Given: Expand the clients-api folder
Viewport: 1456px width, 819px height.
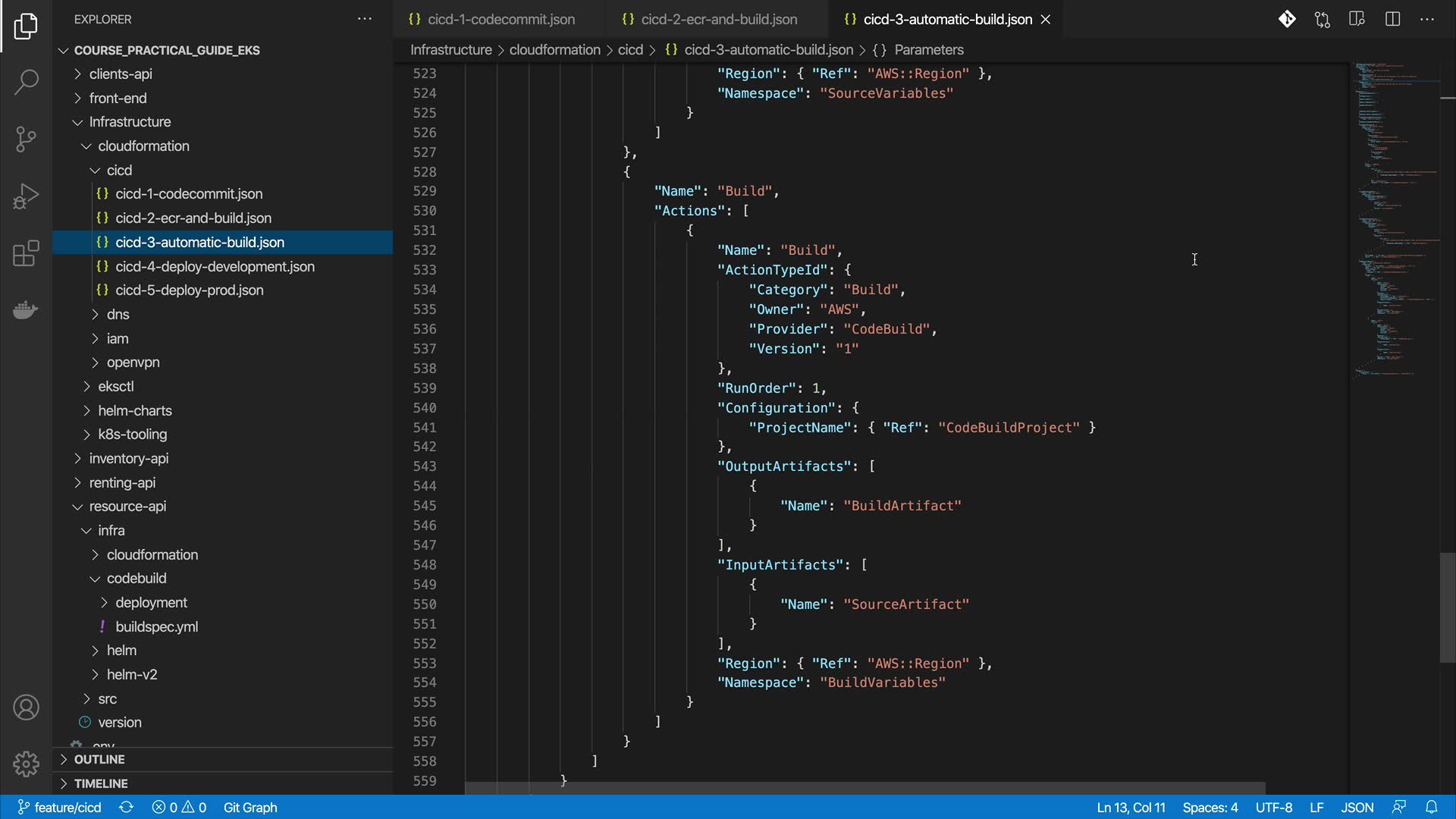Looking at the screenshot, I should pos(121,74).
